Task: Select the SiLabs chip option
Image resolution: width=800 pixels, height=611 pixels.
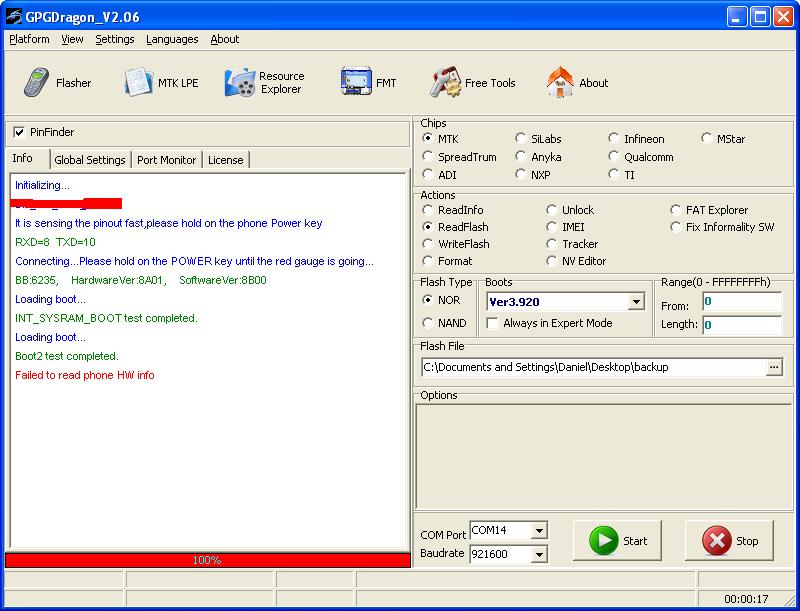Action: click(520, 139)
